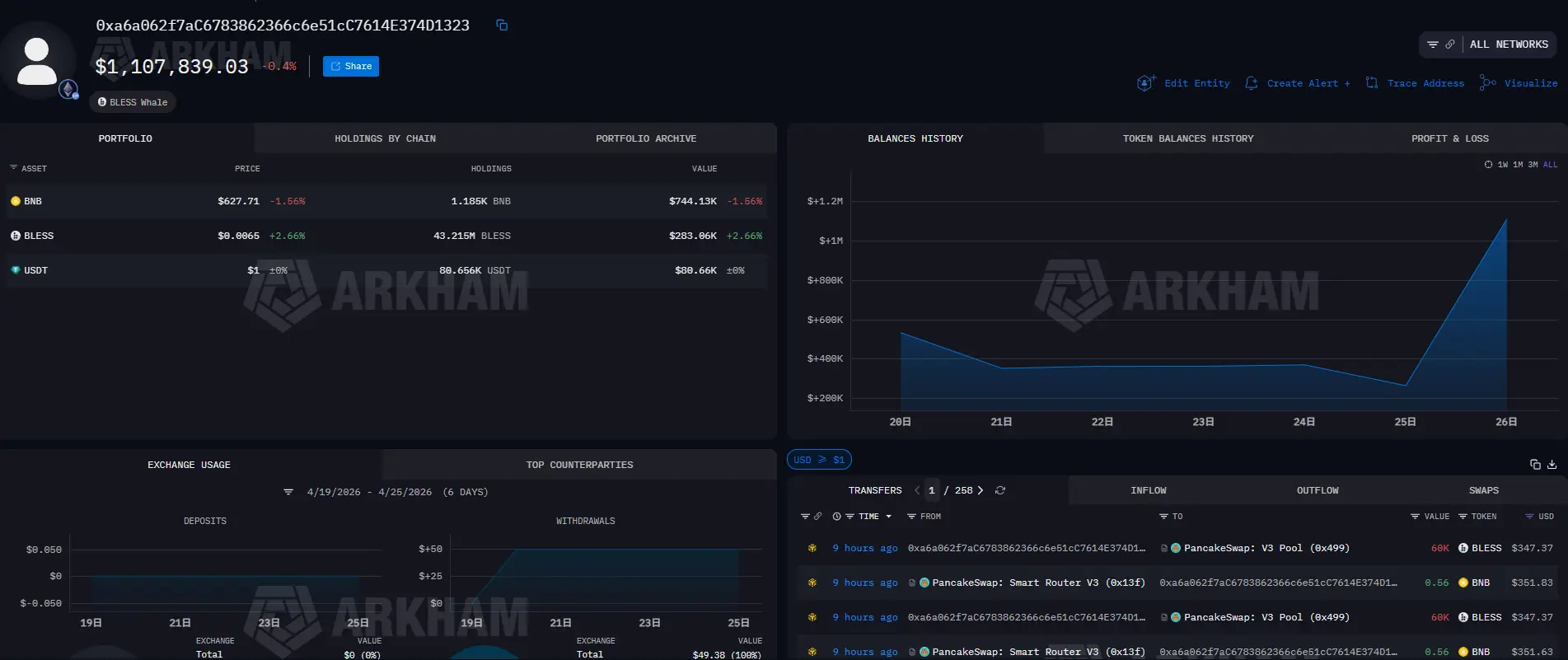Click the USDT token icon in portfolio
The image size is (1568, 660).
pyautogui.click(x=16, y=270)
